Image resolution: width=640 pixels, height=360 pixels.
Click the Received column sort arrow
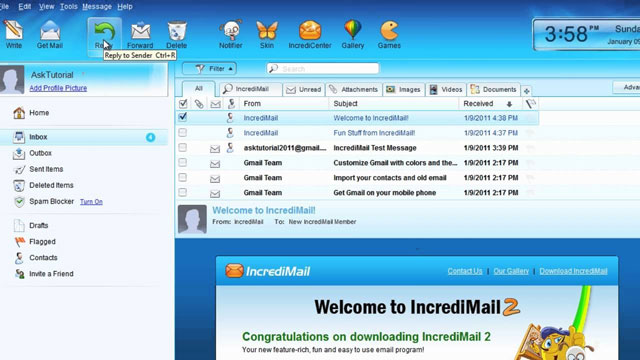tap(509, 104)
